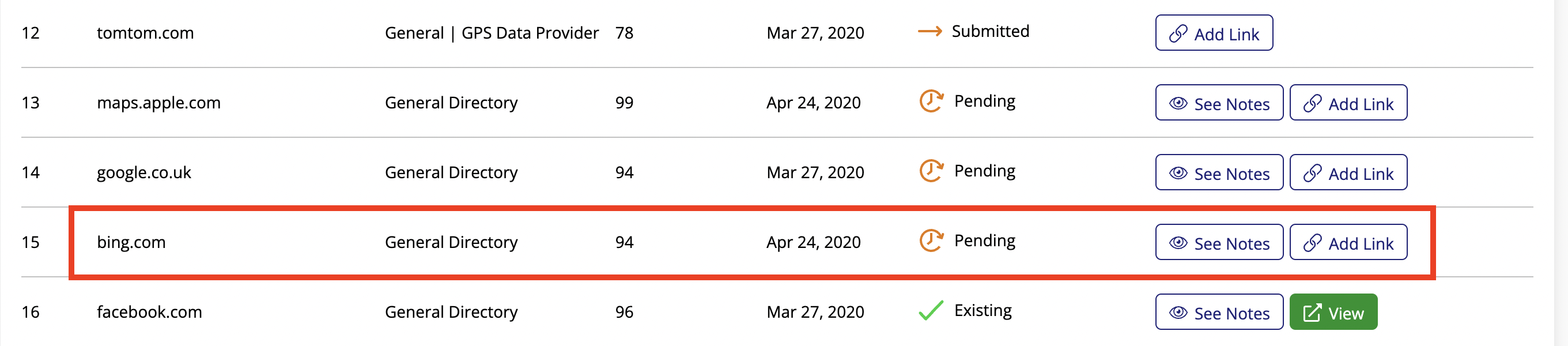Click the green View button for facebook.com

tap(1333, 312)
